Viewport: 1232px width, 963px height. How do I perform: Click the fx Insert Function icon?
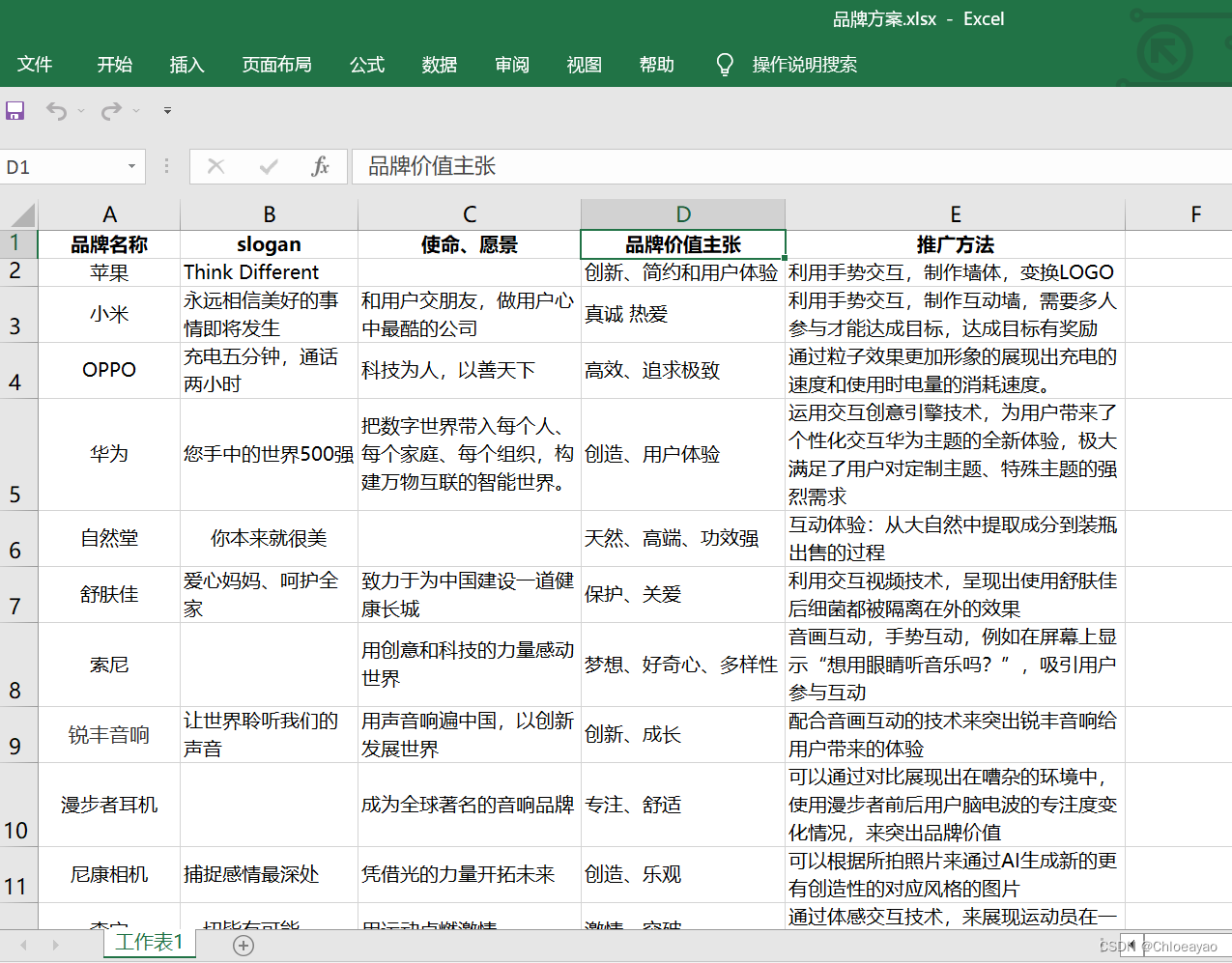[320, 166]
